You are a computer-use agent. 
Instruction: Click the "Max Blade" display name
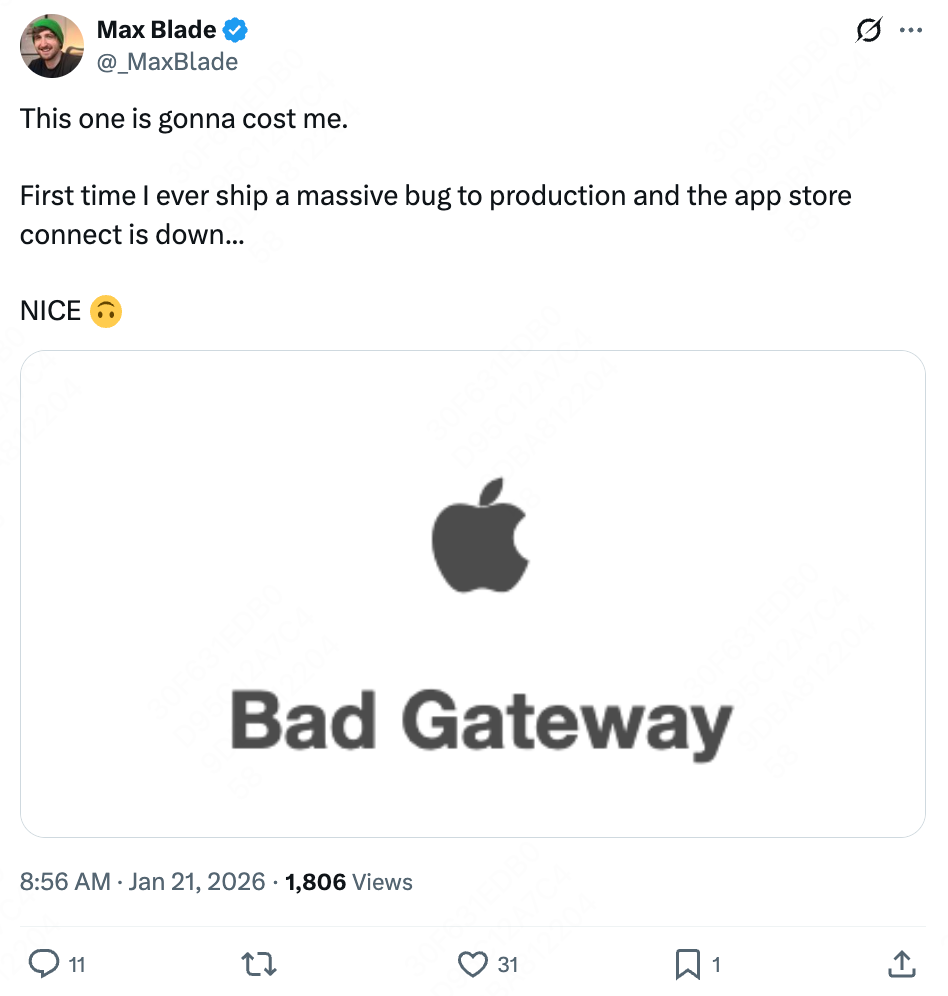click(156, 31)
